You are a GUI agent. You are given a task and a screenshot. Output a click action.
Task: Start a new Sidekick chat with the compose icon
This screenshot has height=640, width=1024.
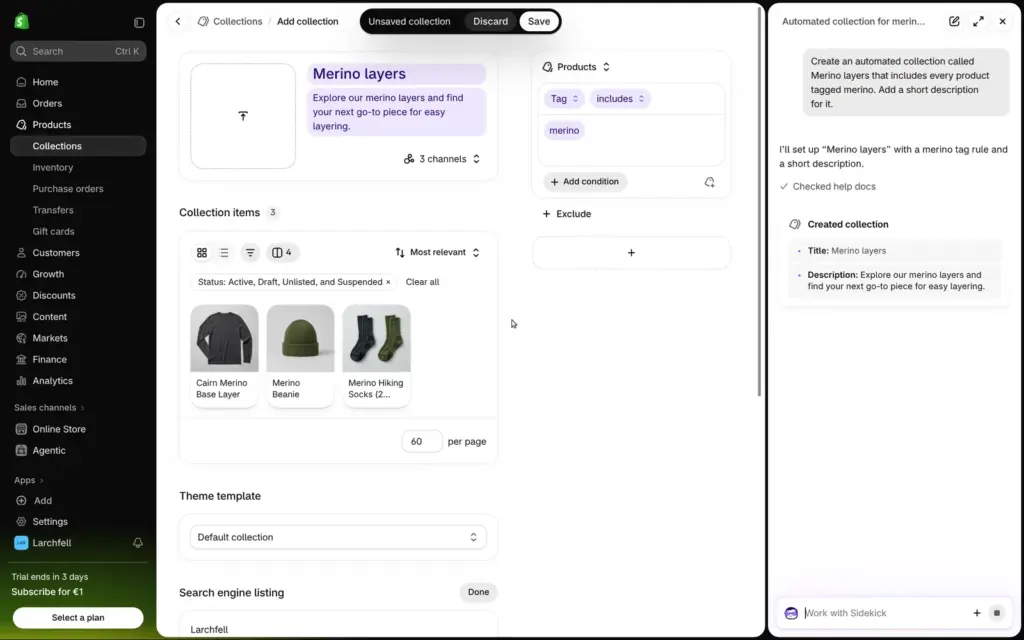coord(954,22)
